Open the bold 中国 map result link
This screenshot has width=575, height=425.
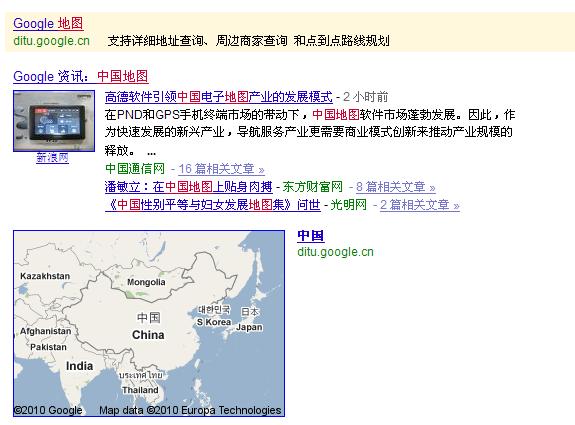tap(311, 236)
